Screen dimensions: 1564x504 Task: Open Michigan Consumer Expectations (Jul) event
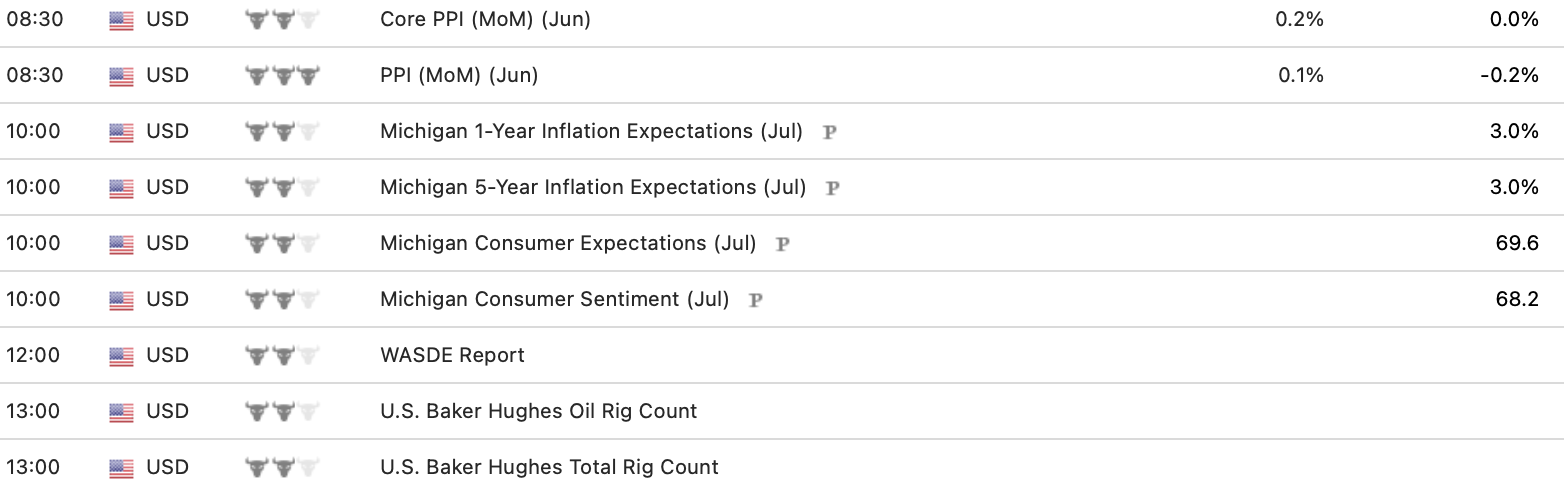coord(568,243)
